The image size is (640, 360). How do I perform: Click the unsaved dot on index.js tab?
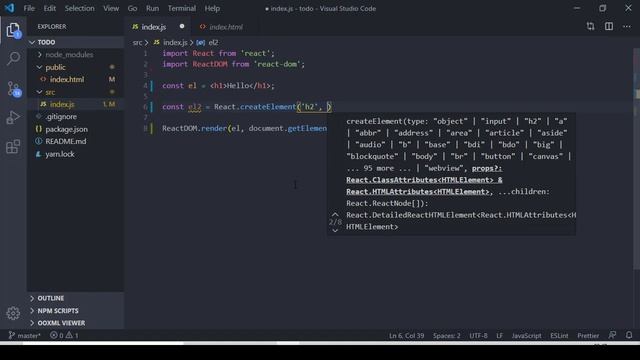pos(182,27)
